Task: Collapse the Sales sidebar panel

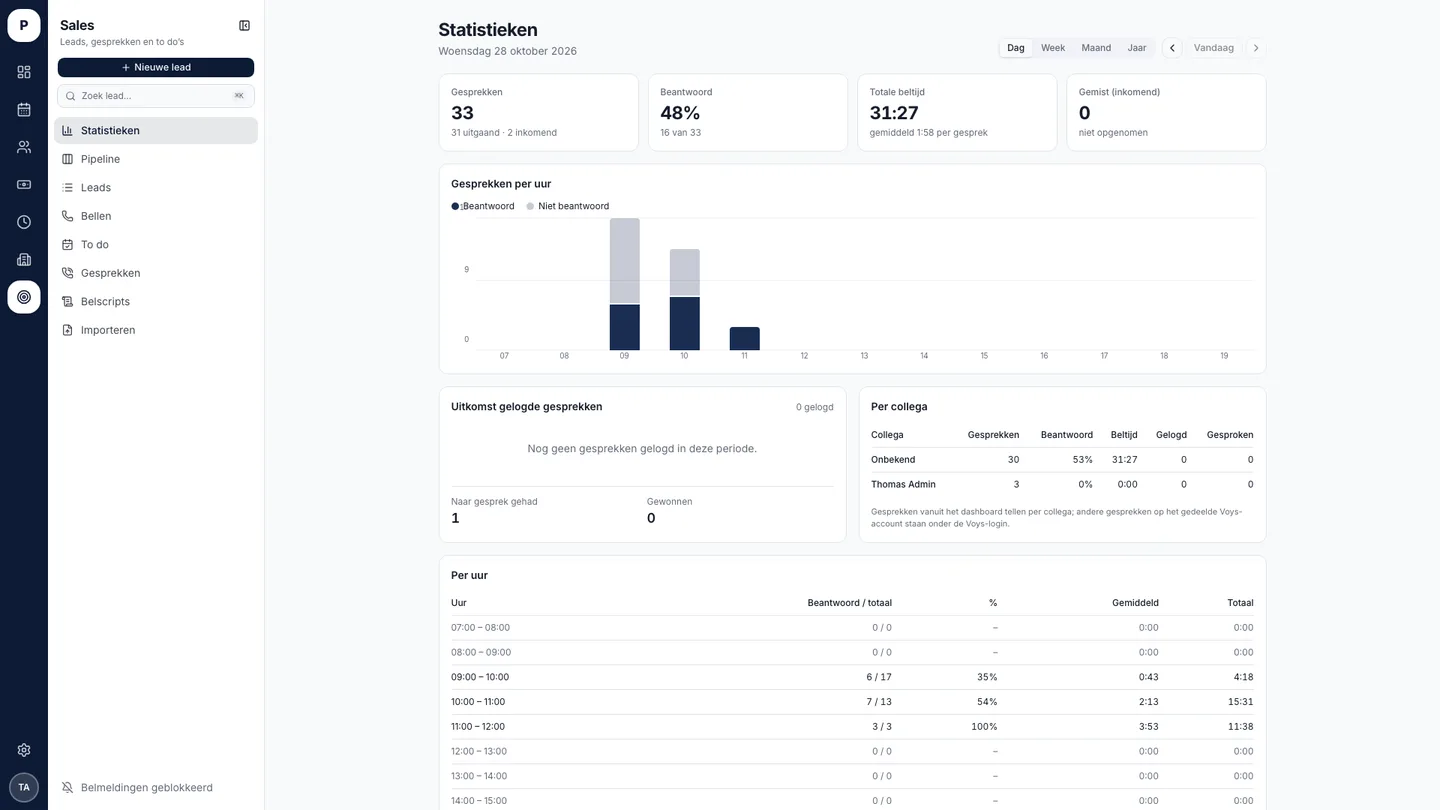Action: tap(245, 26)
